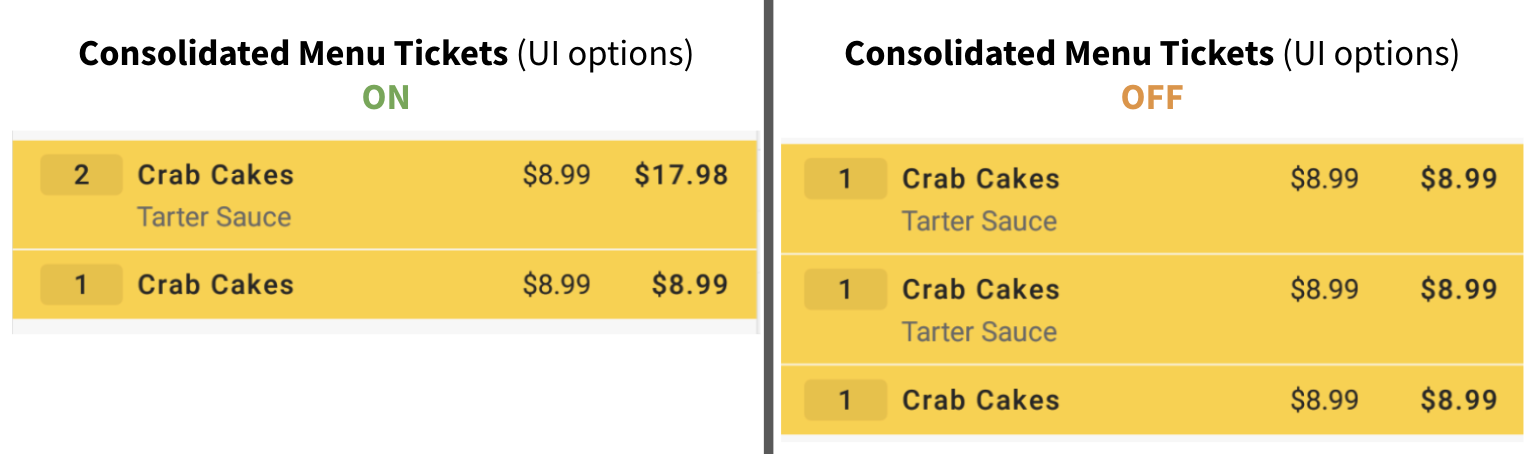The height and width of the screenshot is (454, 1536).
Task: Click second Tarter Sauce modifier in OFF panel
Action: (979, 332)
